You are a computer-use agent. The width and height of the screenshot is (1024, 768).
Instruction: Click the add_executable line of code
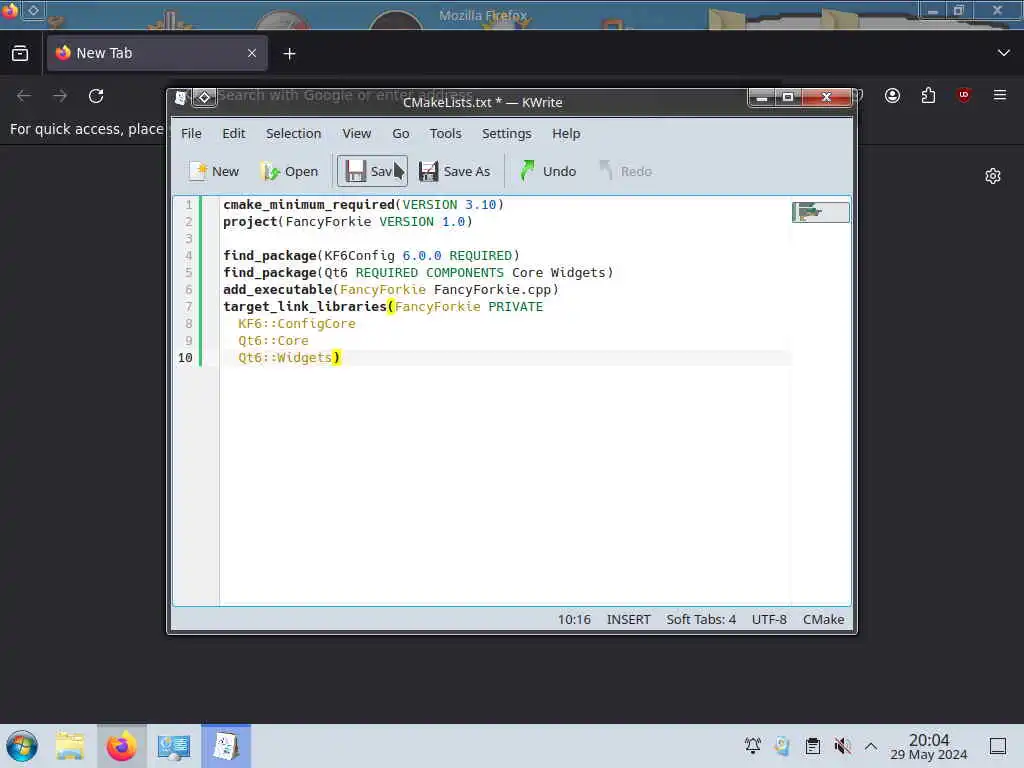(x=391, y=289)
